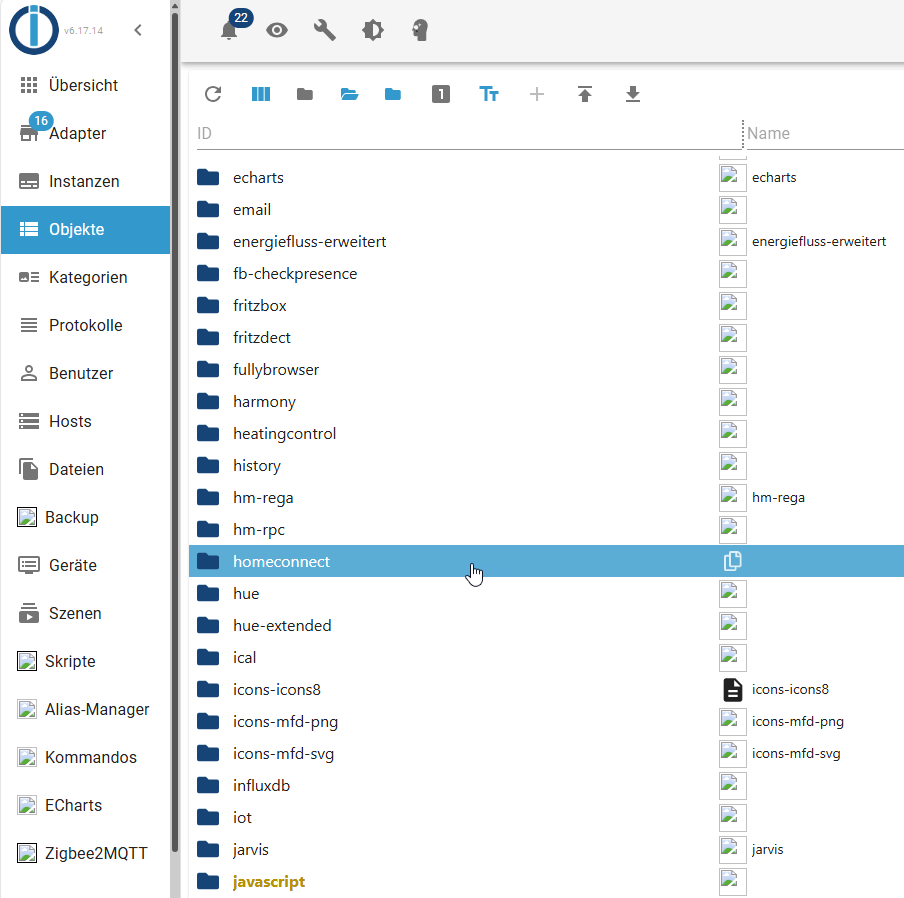Open the ECharts page
This screenshot has height=898, width=904.
(85, 806)
